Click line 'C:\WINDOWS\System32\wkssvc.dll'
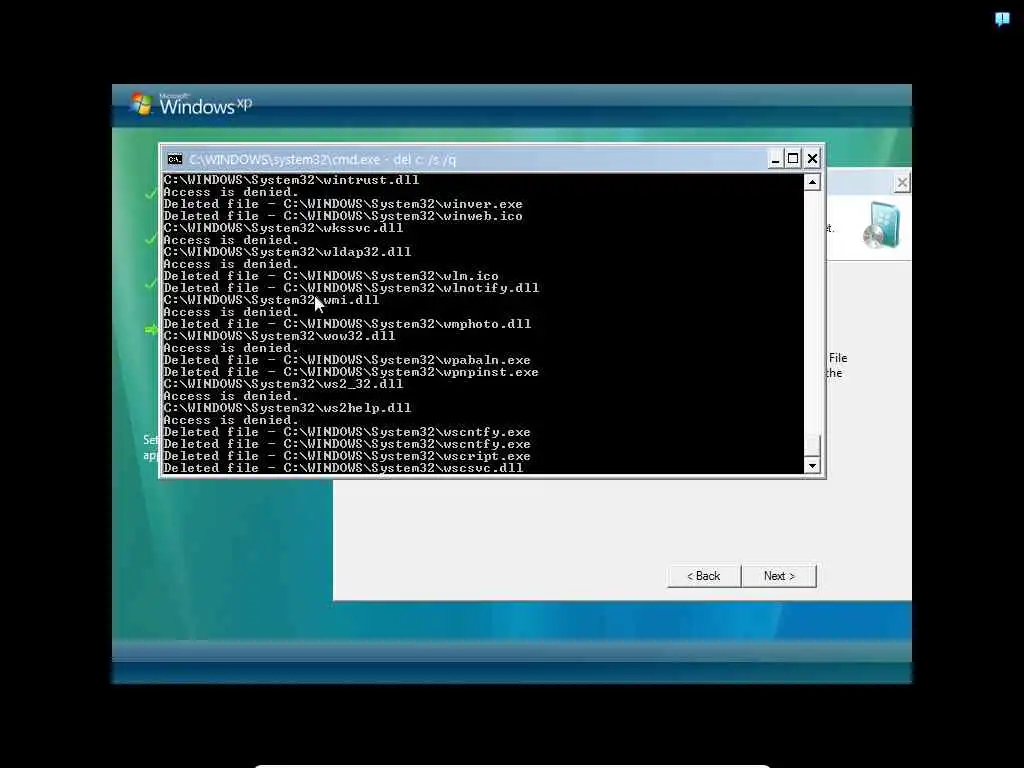 tap(283, 228)
